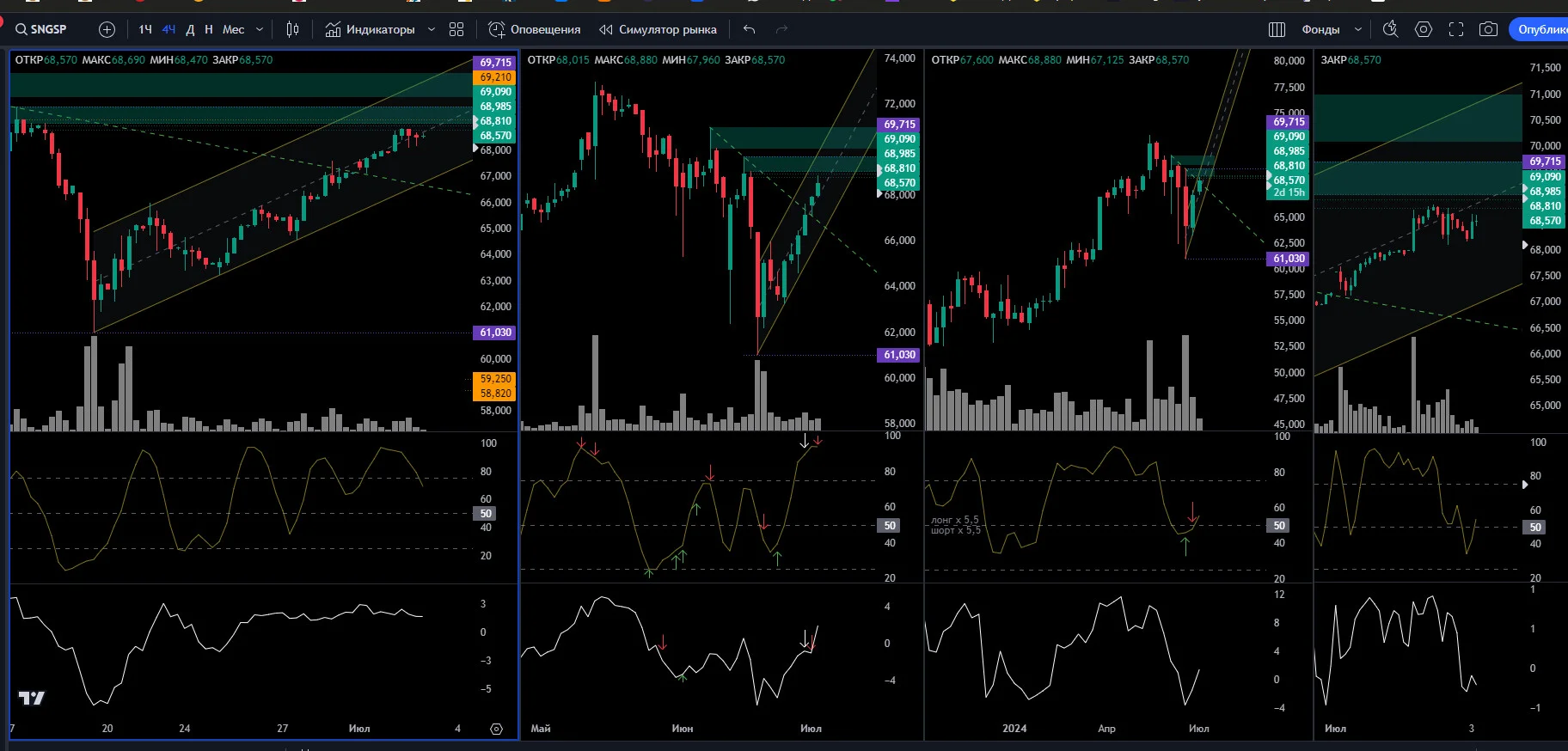Select the 4Ч timeframe
This screenshot has height=751, width=1568.
pyautogui.click(x=168, y=29)
